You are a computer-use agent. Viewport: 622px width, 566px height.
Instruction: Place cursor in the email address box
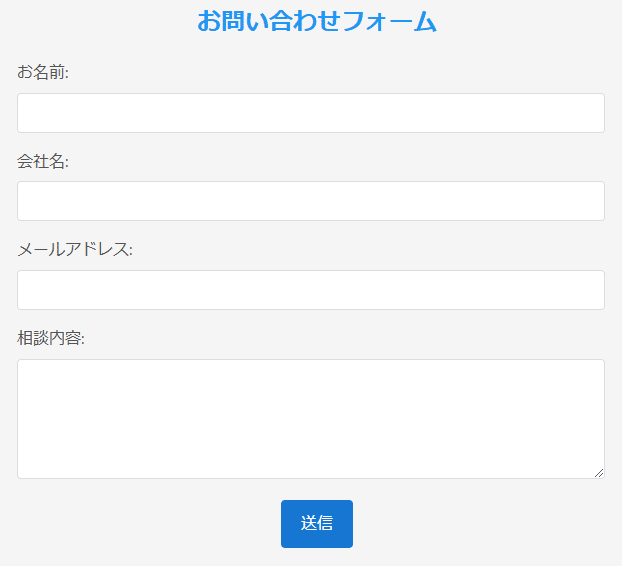tap(311, 290)
